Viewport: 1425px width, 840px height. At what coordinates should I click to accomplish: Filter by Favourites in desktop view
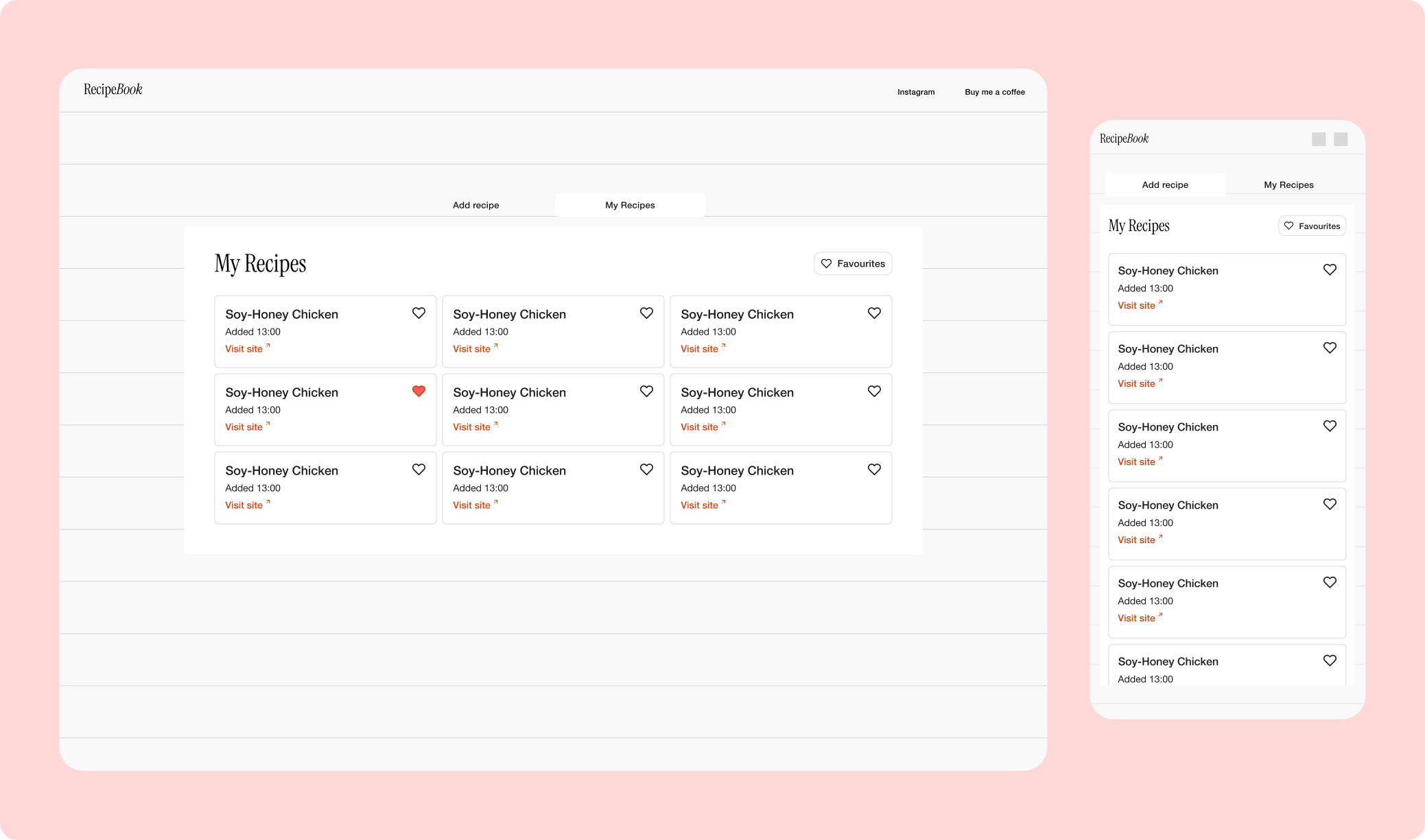853,264
